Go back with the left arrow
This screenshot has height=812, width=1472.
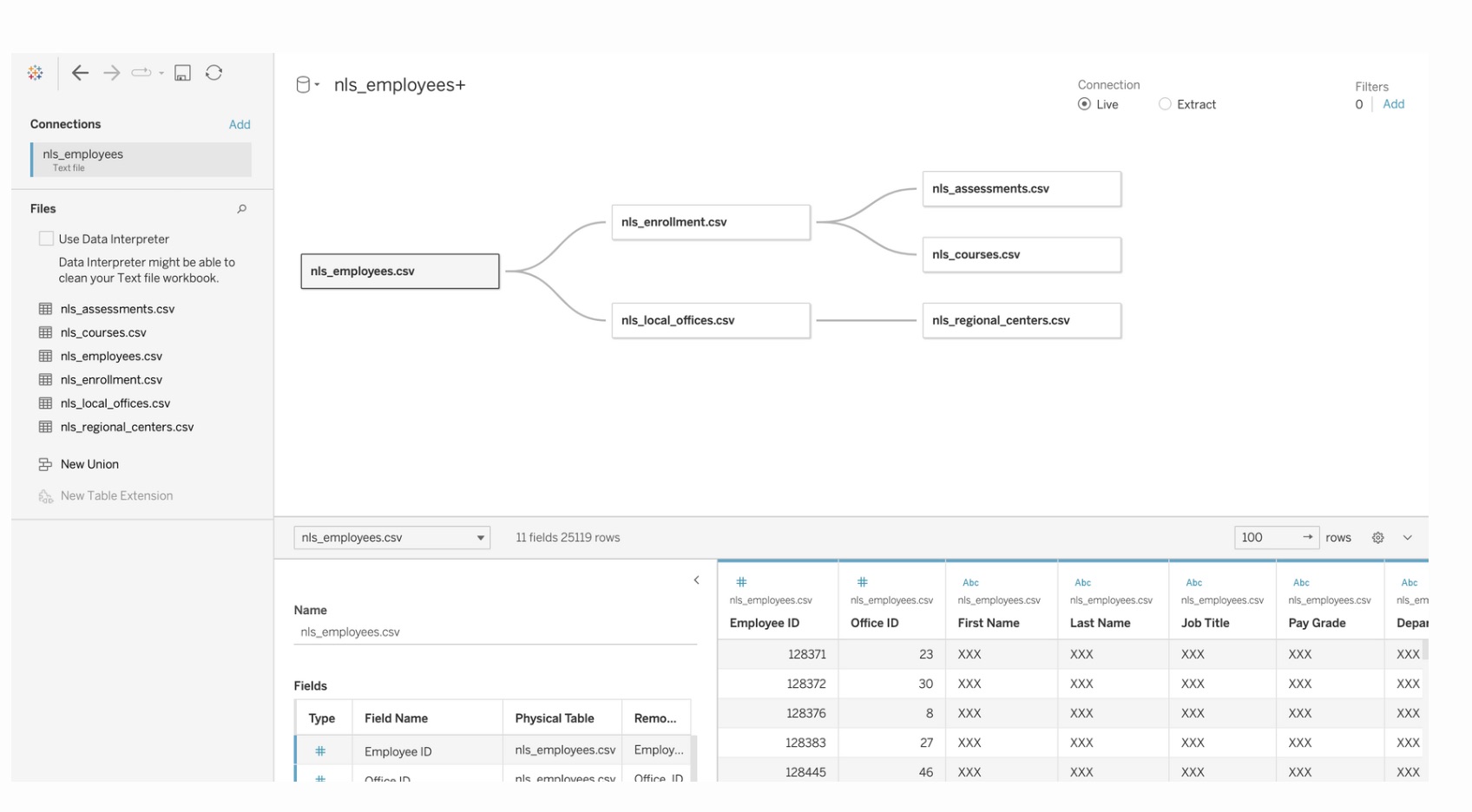(x=80, y=73)
